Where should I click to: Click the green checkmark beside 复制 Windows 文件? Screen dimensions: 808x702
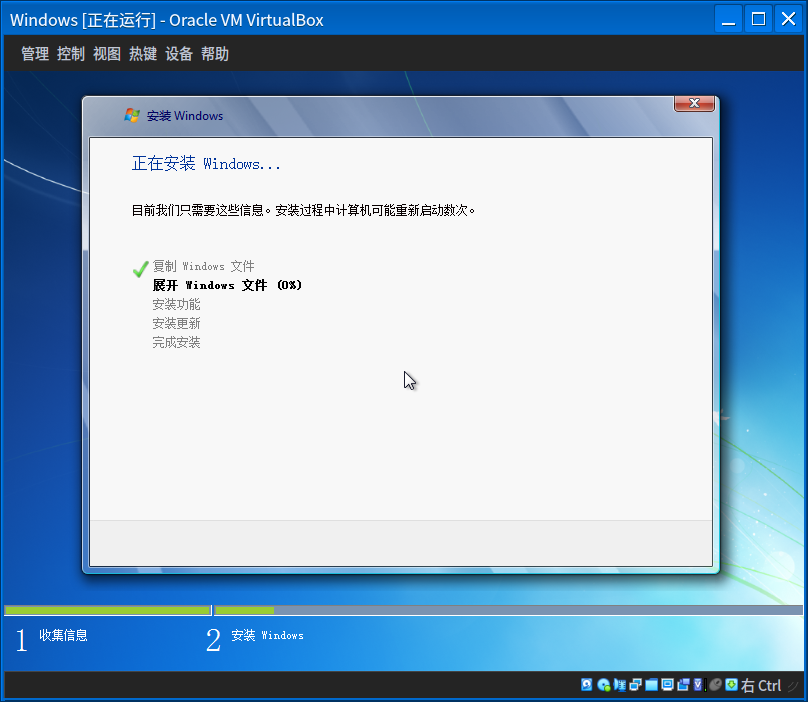140,268
